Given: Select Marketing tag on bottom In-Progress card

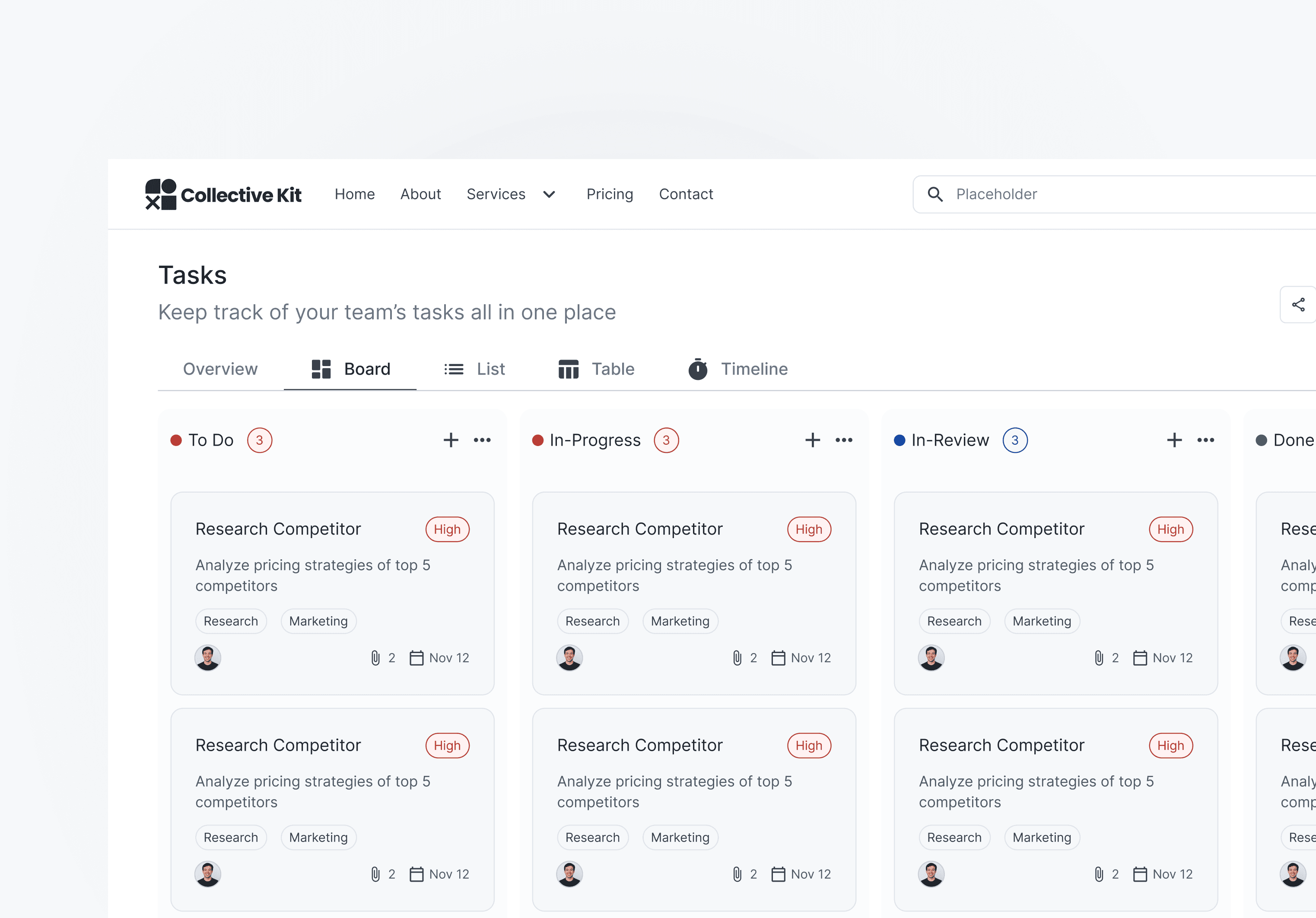Looking at the screenshot, I should [x=680, y=838].
